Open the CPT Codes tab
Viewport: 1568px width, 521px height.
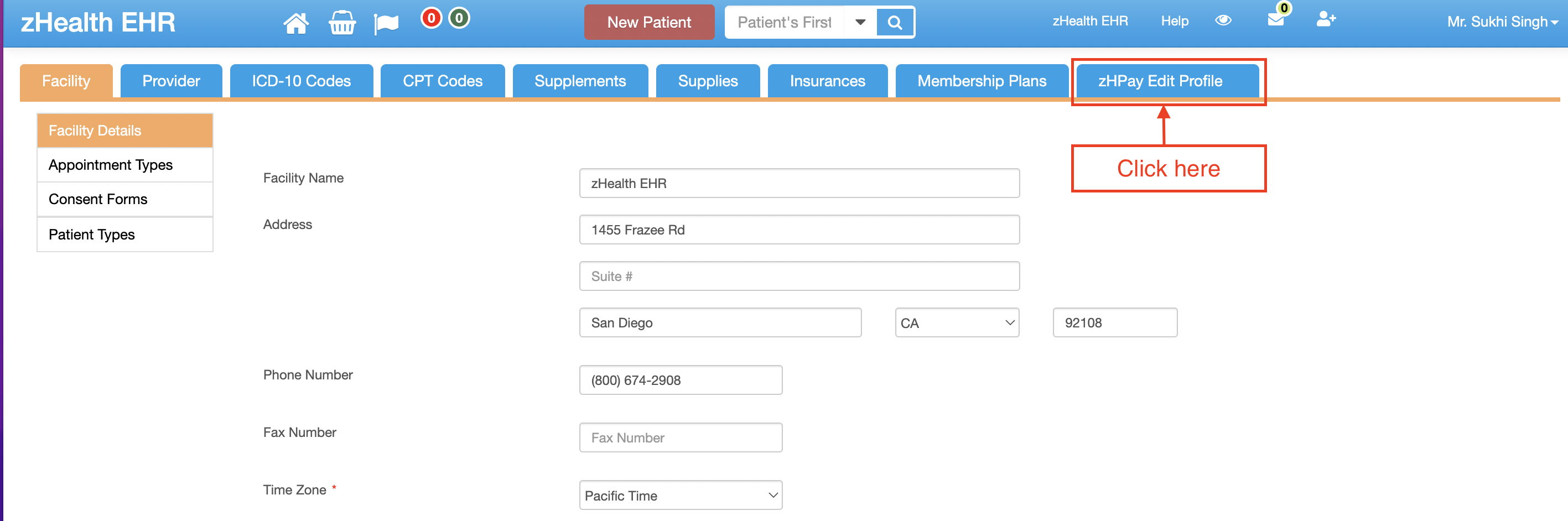pos(443,81)
